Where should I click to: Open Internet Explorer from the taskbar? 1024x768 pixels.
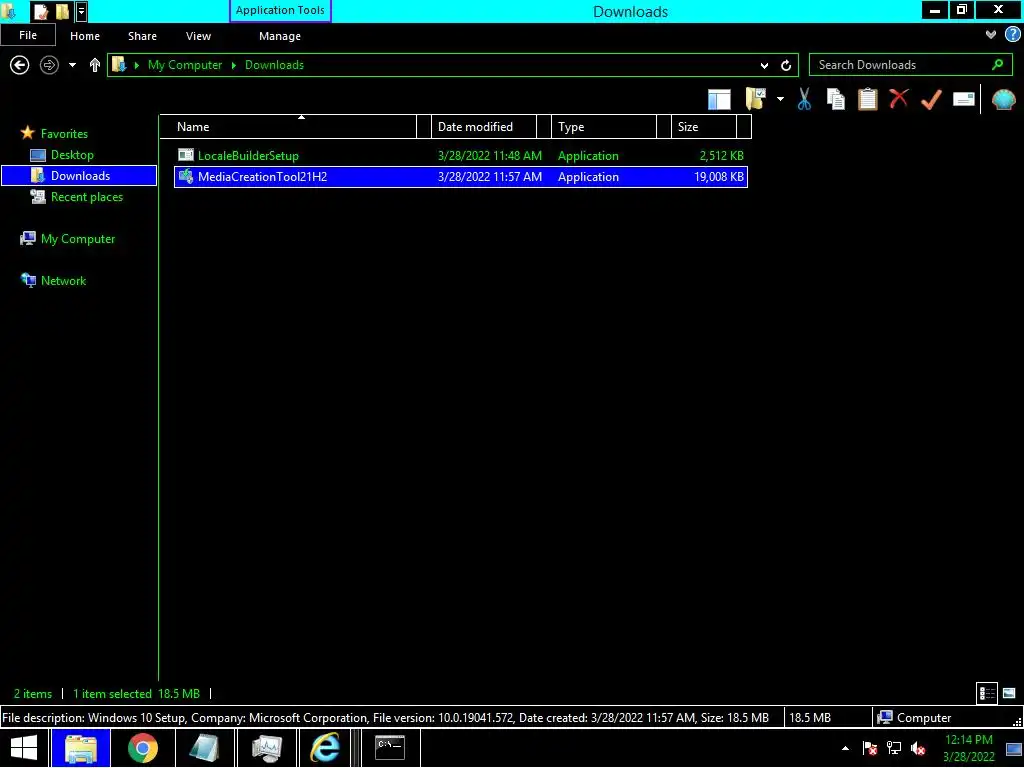(325, 748)
